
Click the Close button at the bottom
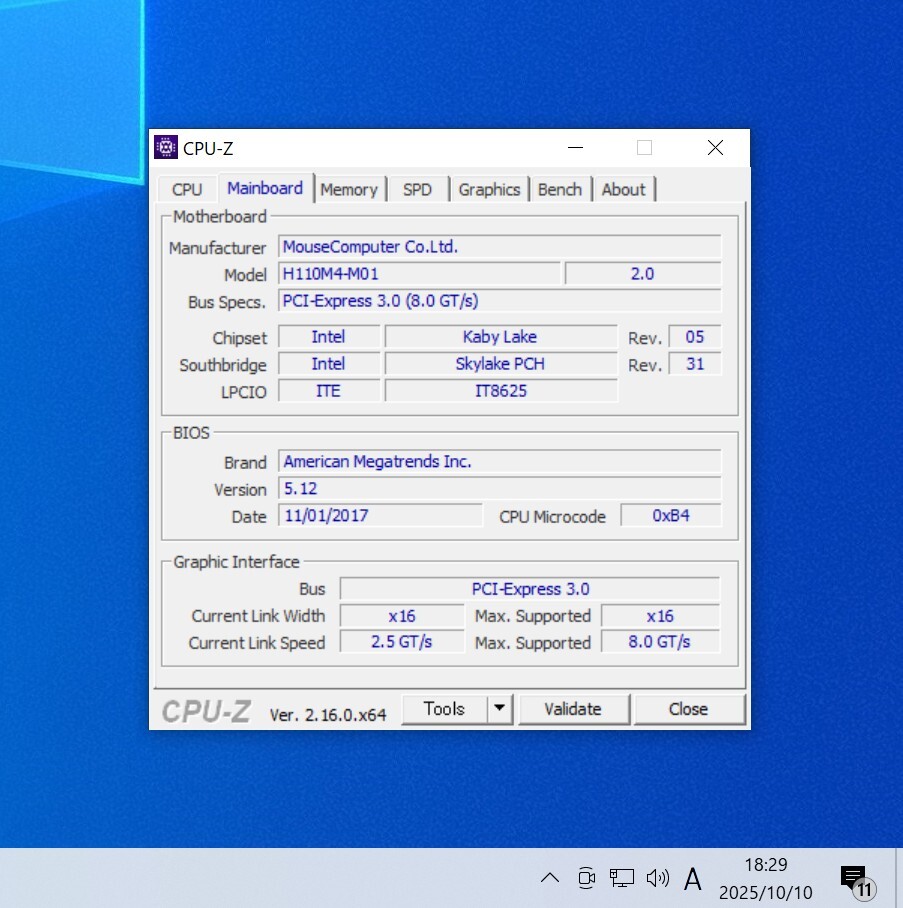(688, 709)
